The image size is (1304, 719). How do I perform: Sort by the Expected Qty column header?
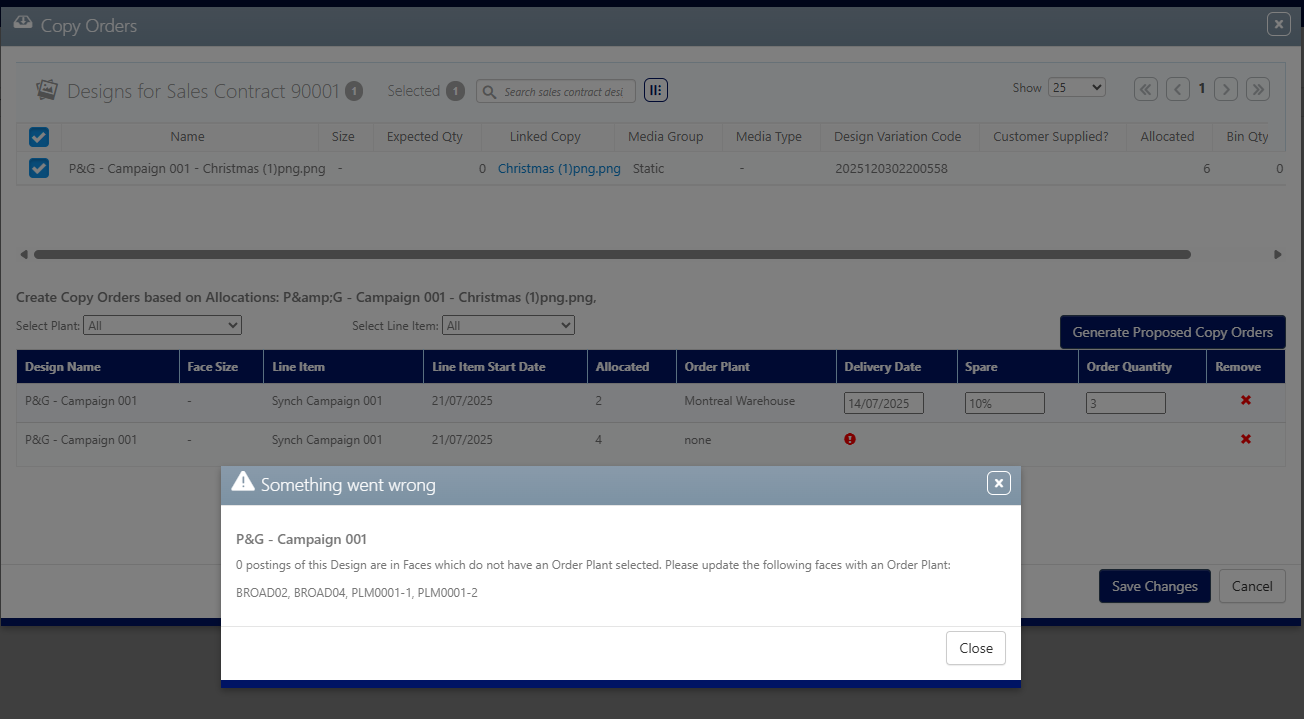click(425, 137)
